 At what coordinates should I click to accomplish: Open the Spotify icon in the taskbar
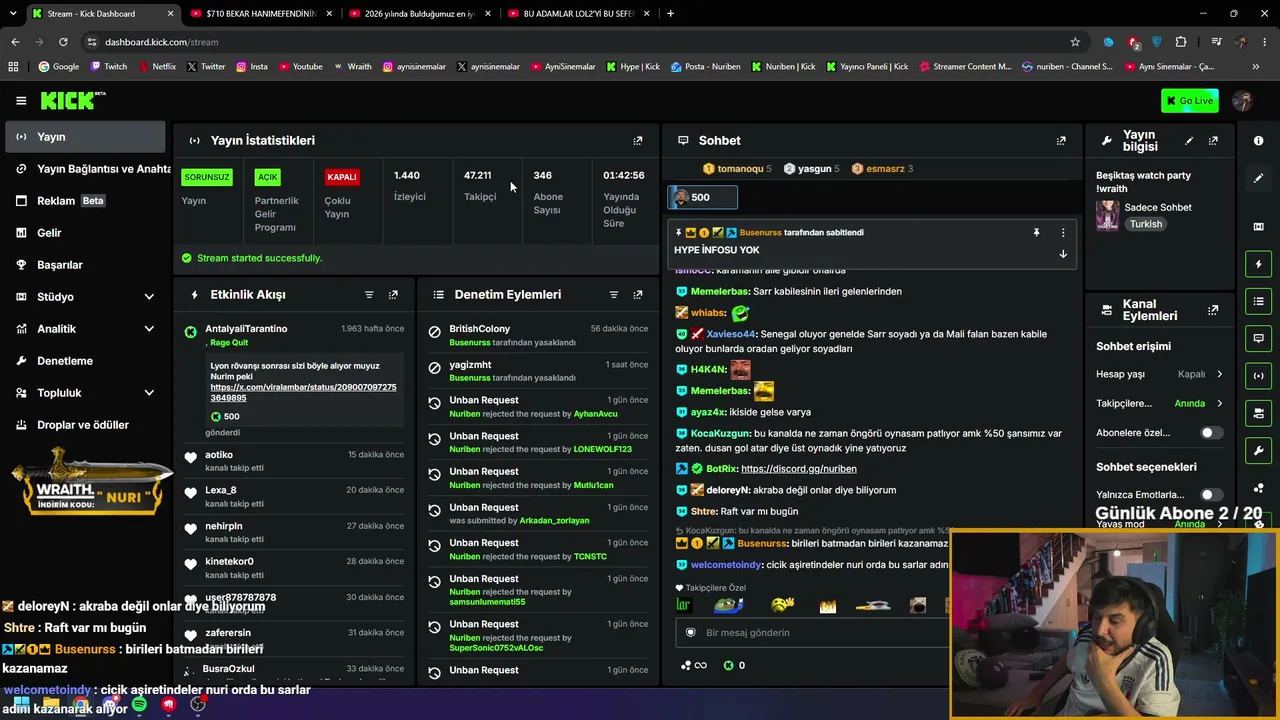coord(139,705)
